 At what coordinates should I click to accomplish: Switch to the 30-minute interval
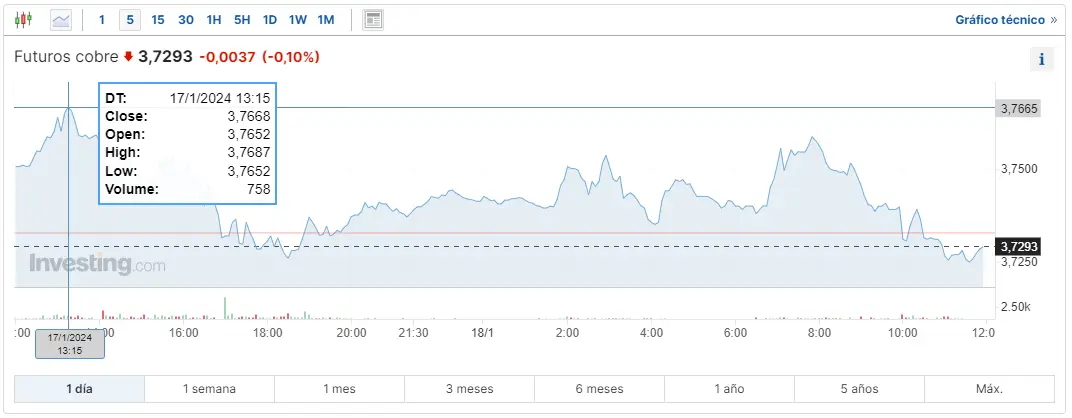click(186, 19)
